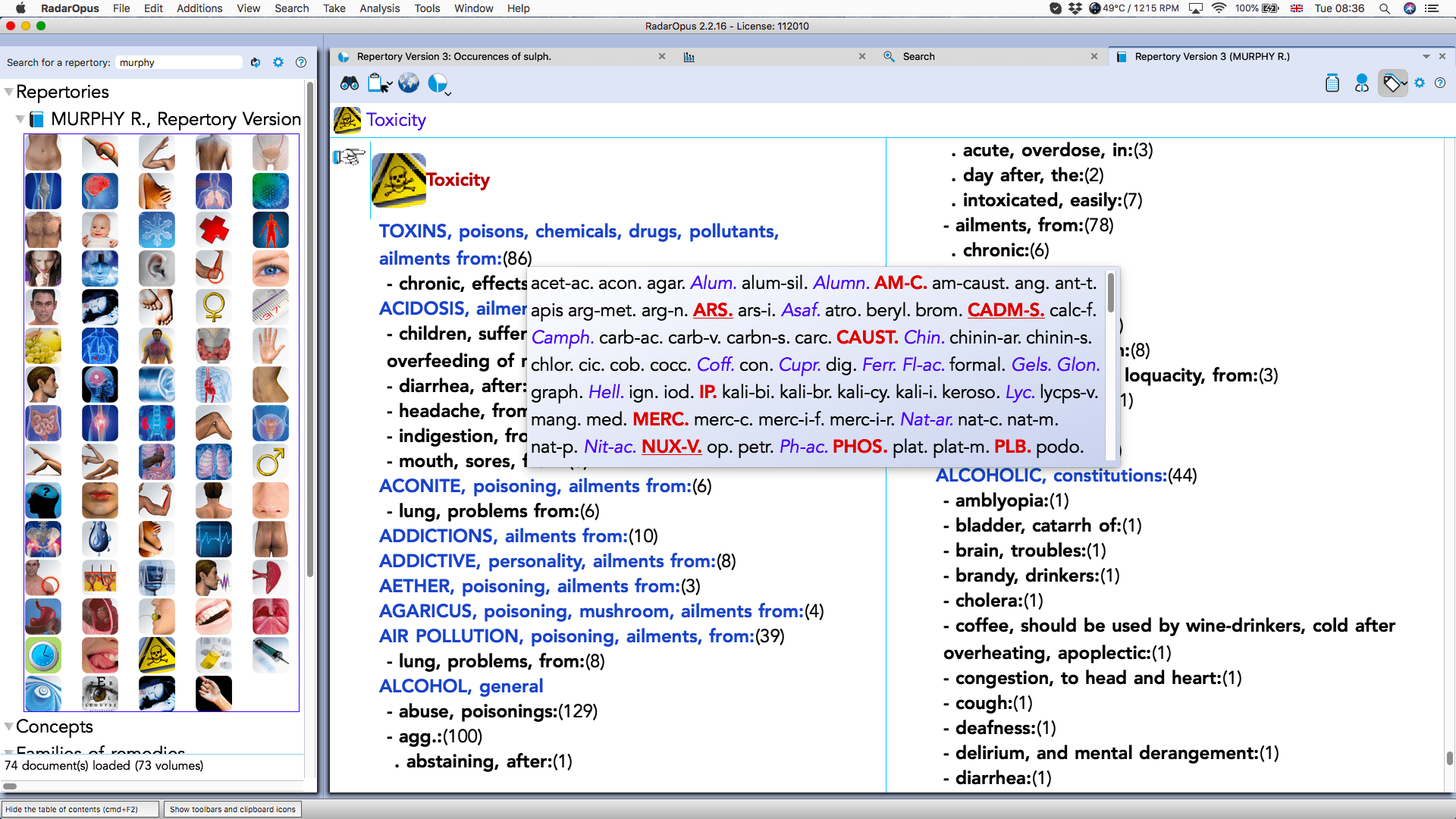Open the Pulse heartbeat chapter icon
This screenshot has width=1456, height=819.
(x=214, y=539)
